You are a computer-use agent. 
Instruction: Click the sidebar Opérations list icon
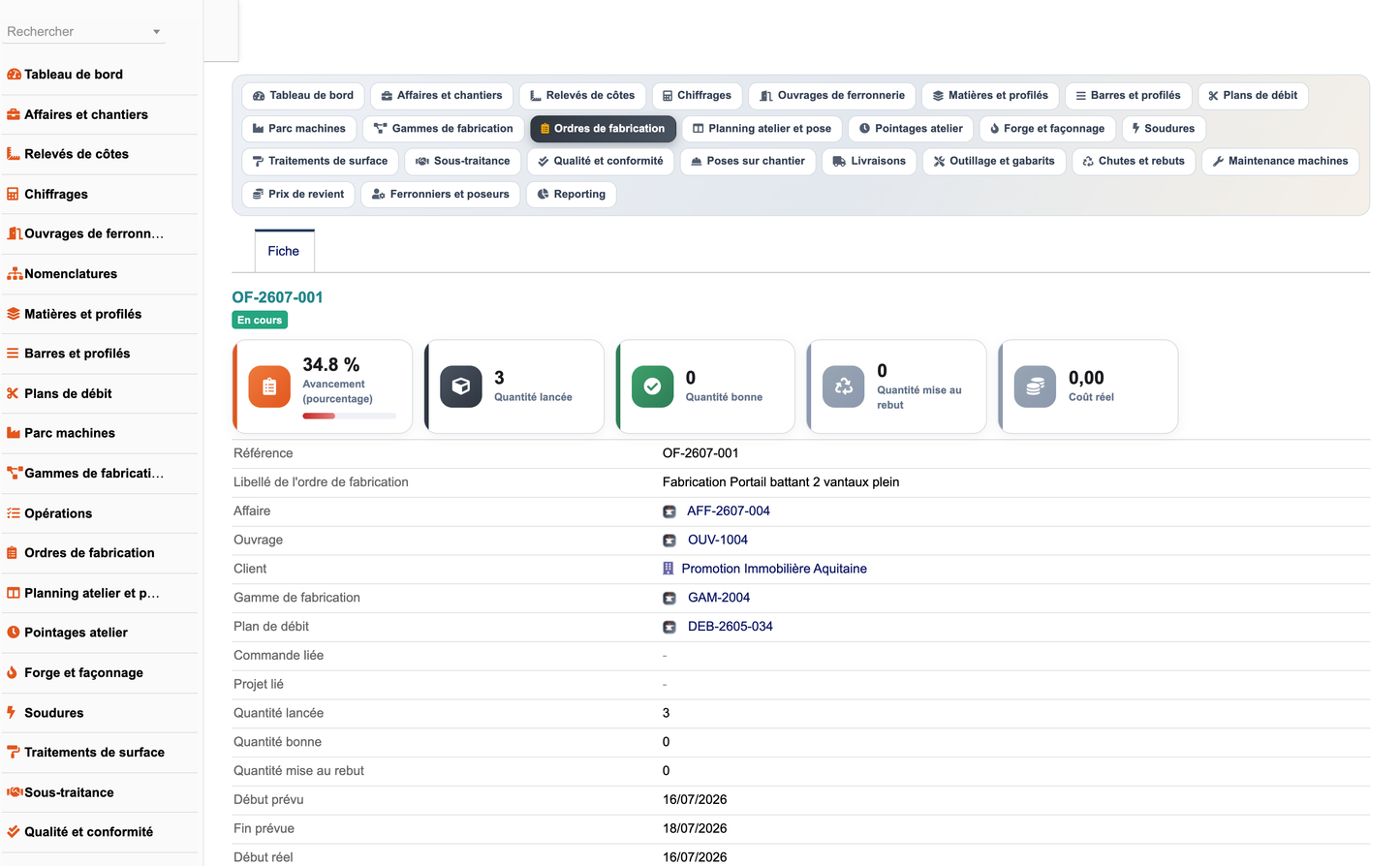(14, 513)
